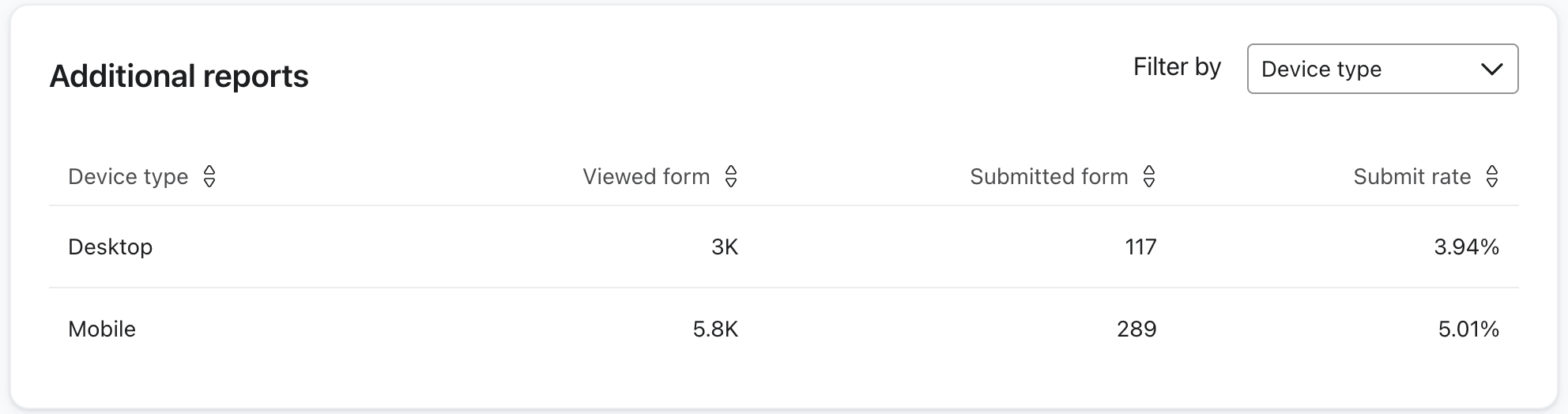This screenshot has width=1568, height=414.
Task: Click the chevron arrow in filter dropdown
Action: point(1491,70)
